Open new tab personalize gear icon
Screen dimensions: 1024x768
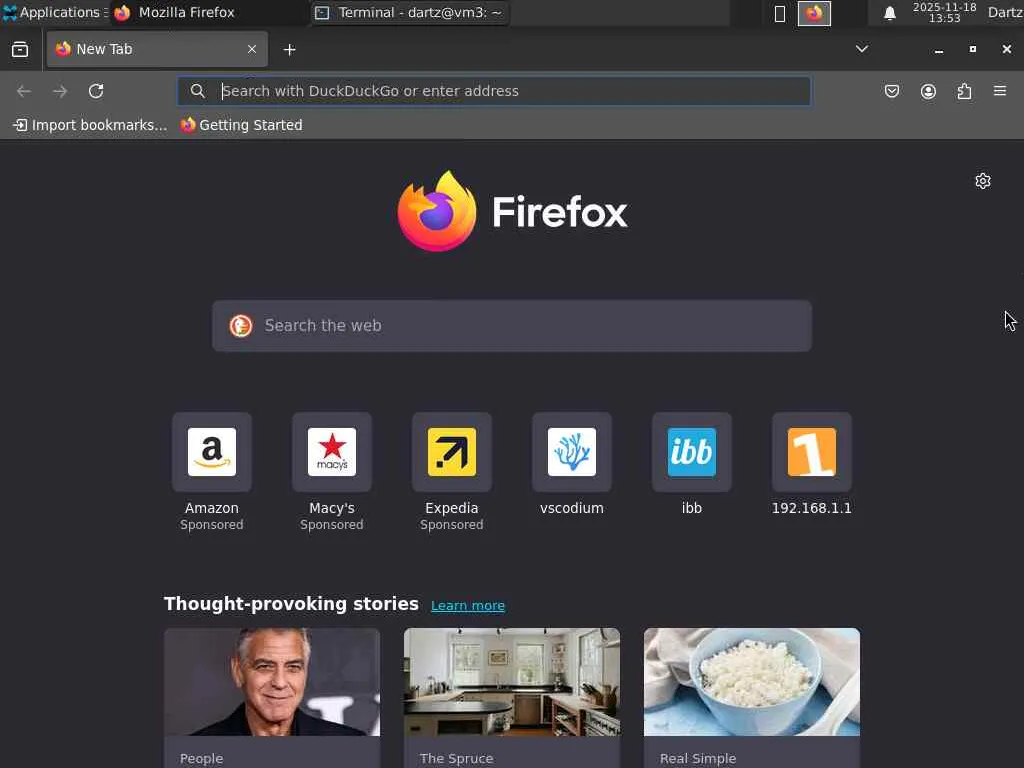983,181
